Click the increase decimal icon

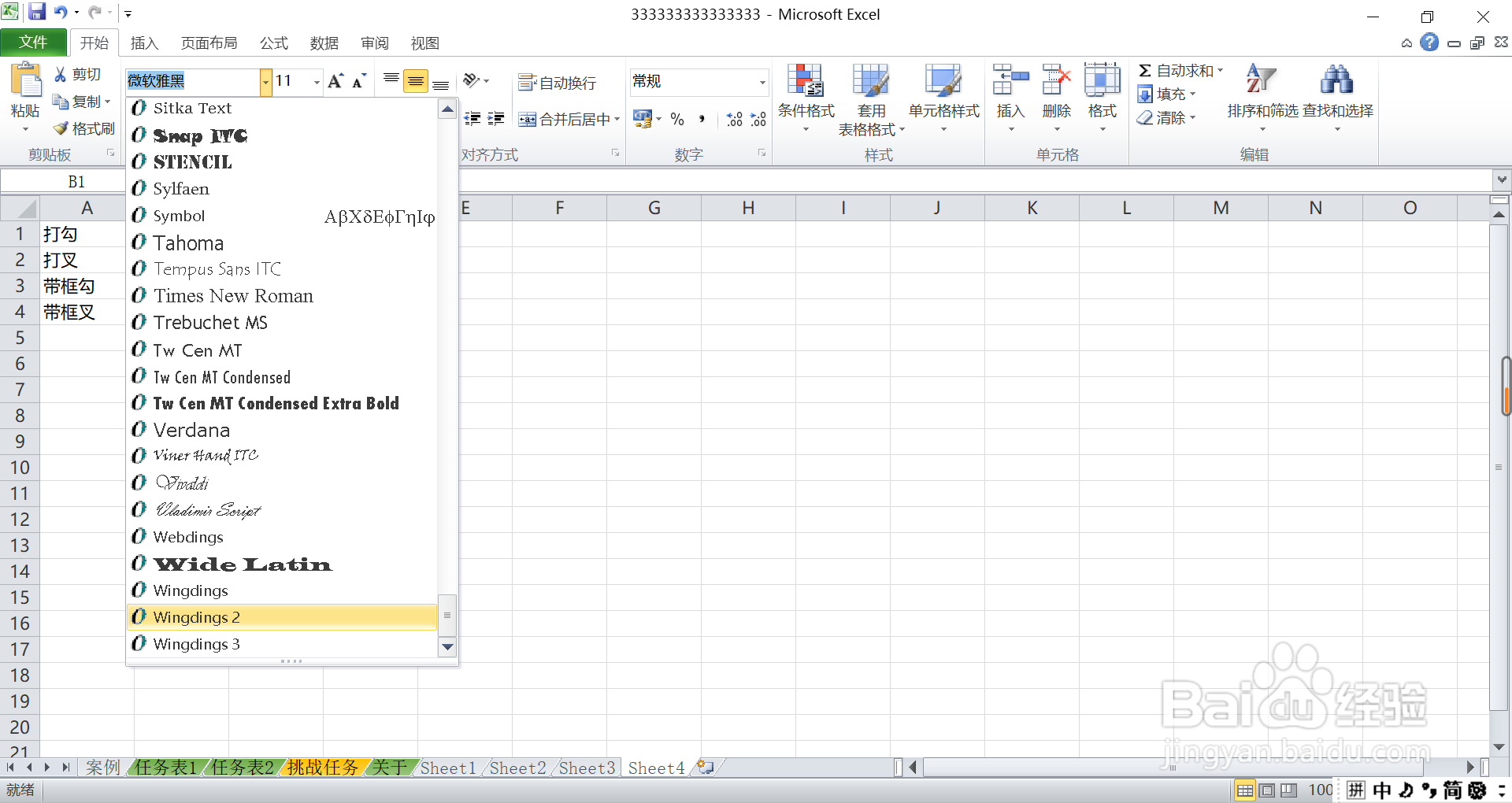pyautogui.click(x=735, y=119)
